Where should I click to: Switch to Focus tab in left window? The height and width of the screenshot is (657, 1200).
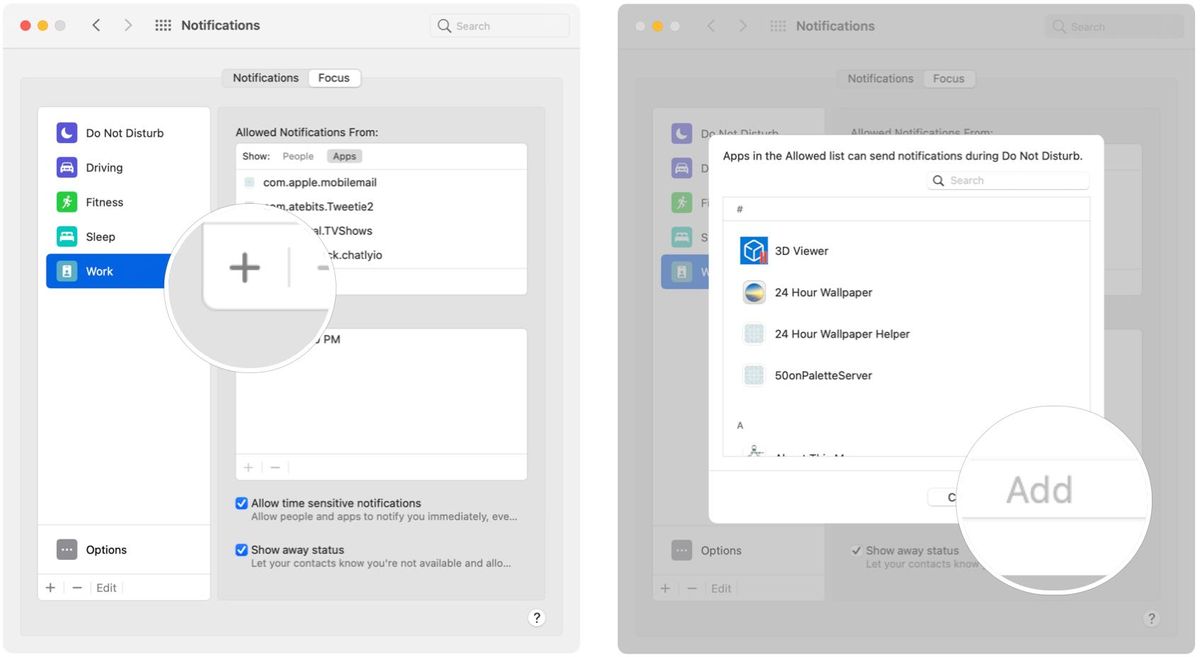coord(334,78)
